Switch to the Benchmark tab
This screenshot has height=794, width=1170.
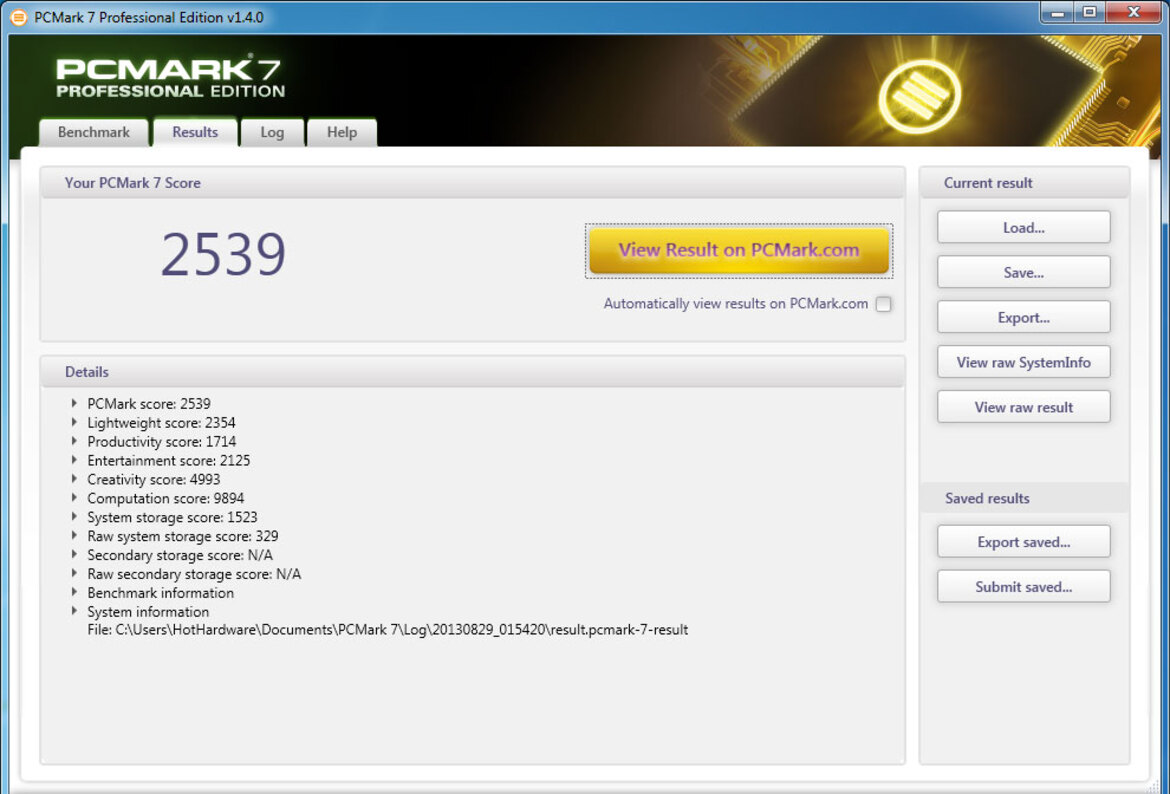(93, 132)
